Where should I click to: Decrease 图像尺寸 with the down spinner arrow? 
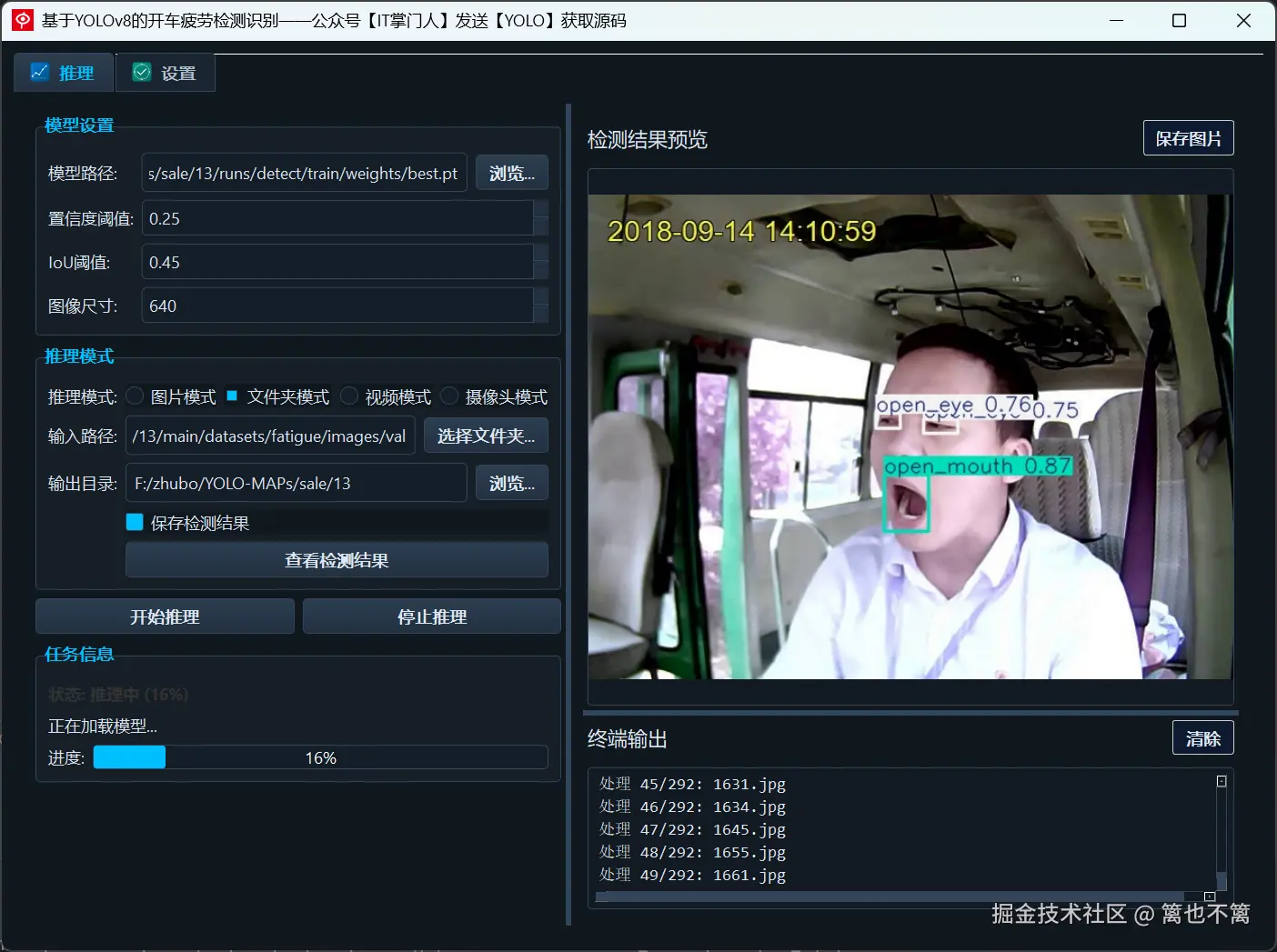(x=540, y=315)
